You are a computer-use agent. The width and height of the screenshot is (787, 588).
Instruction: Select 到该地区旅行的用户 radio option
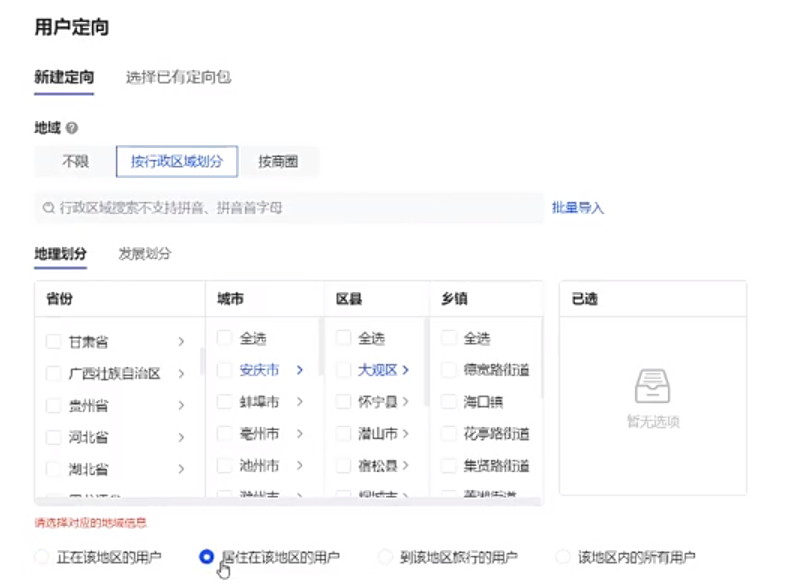385,557
